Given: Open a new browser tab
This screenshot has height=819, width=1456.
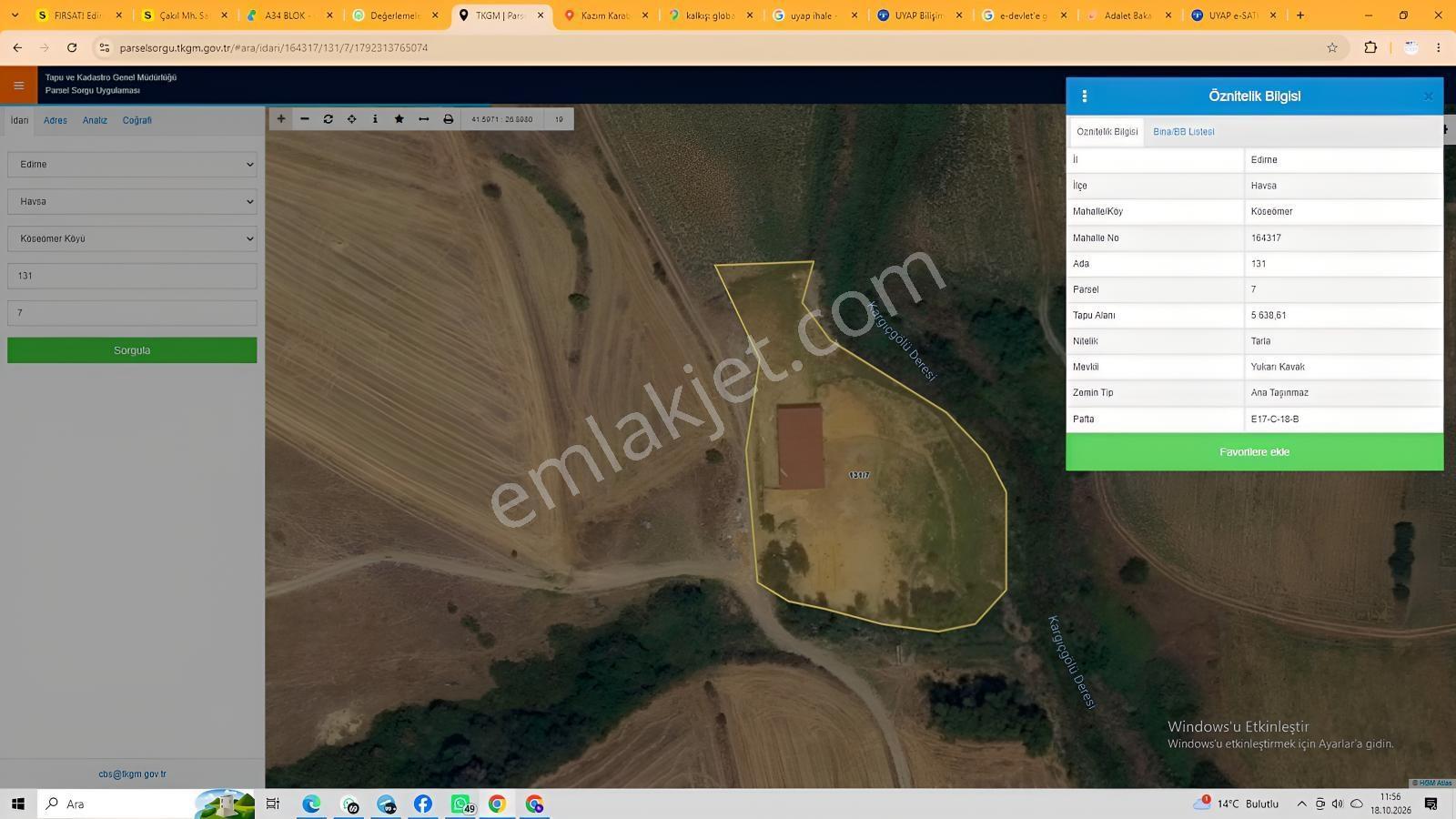Looking at the screenshot, I should (1300, 15).
